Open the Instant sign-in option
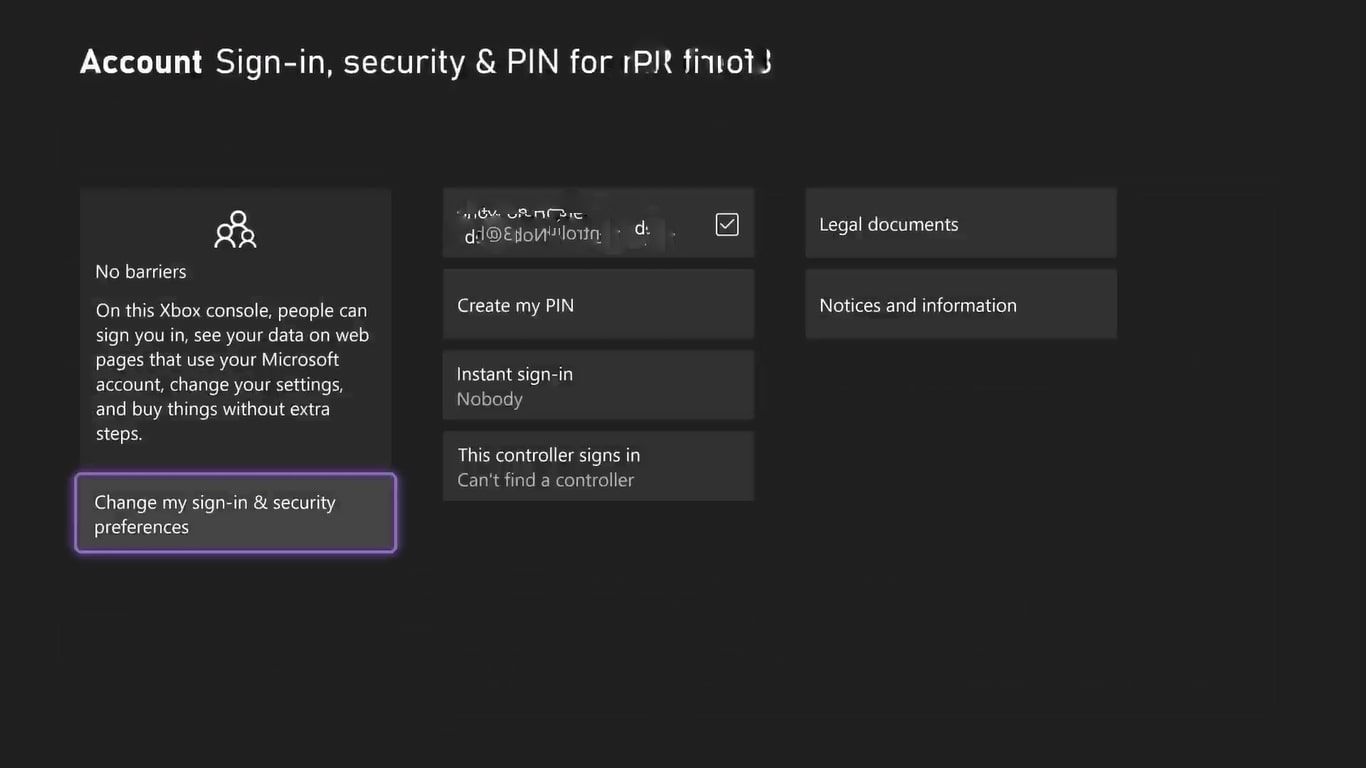 (x=598, y=386)
